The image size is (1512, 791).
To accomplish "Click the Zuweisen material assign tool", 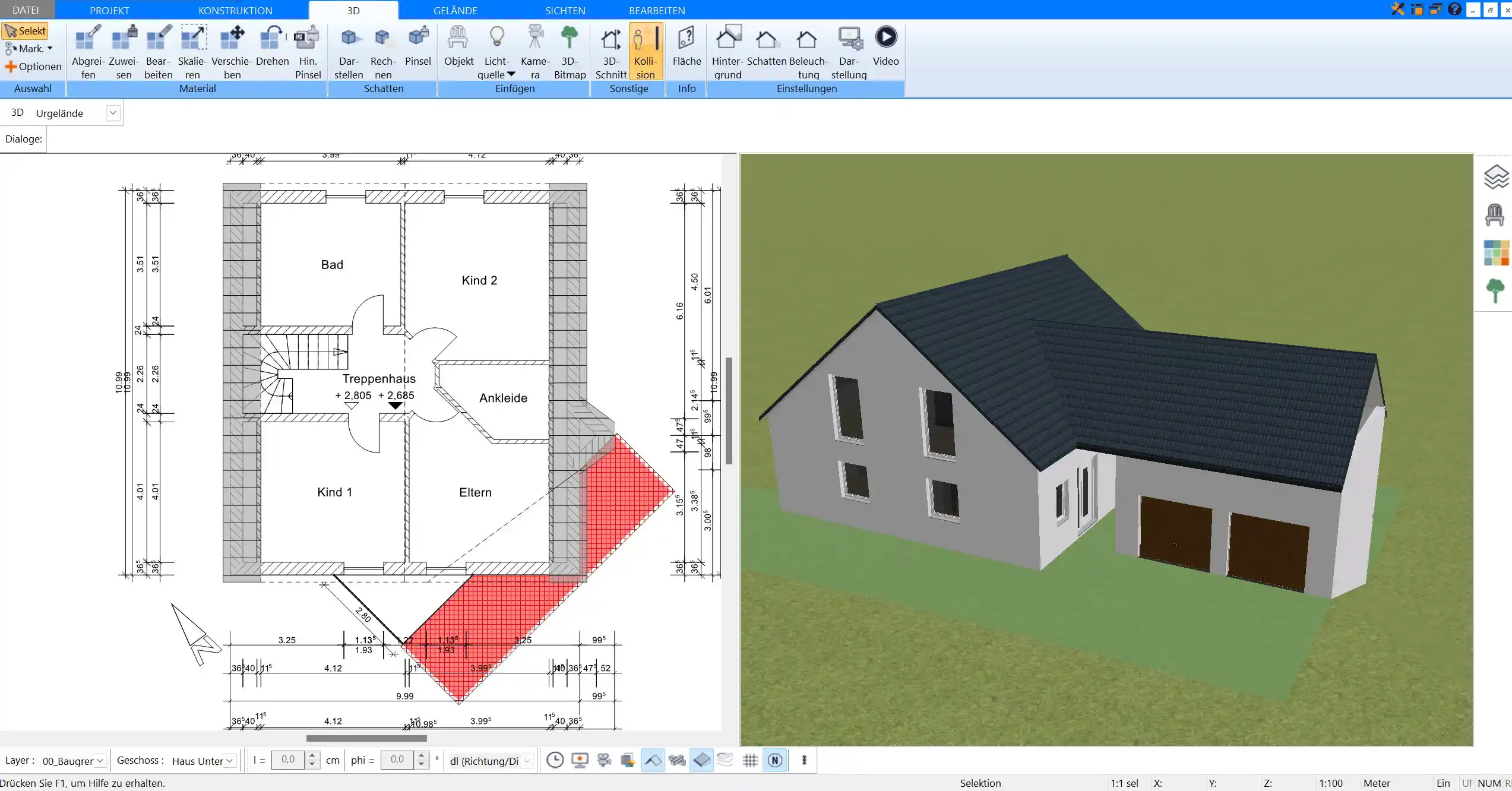I will click(x=124, y=52).
